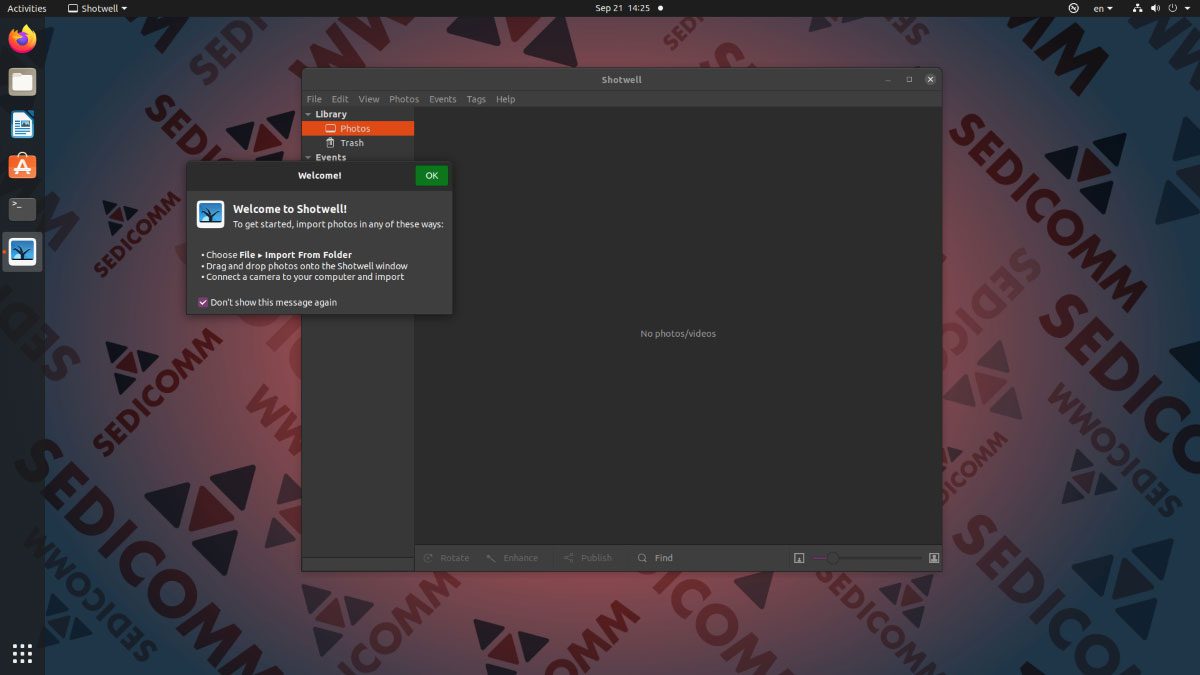Click the Rotate icon in bottom toolbar
Screen dimensions: 1200x675
(x=429, y=558)
